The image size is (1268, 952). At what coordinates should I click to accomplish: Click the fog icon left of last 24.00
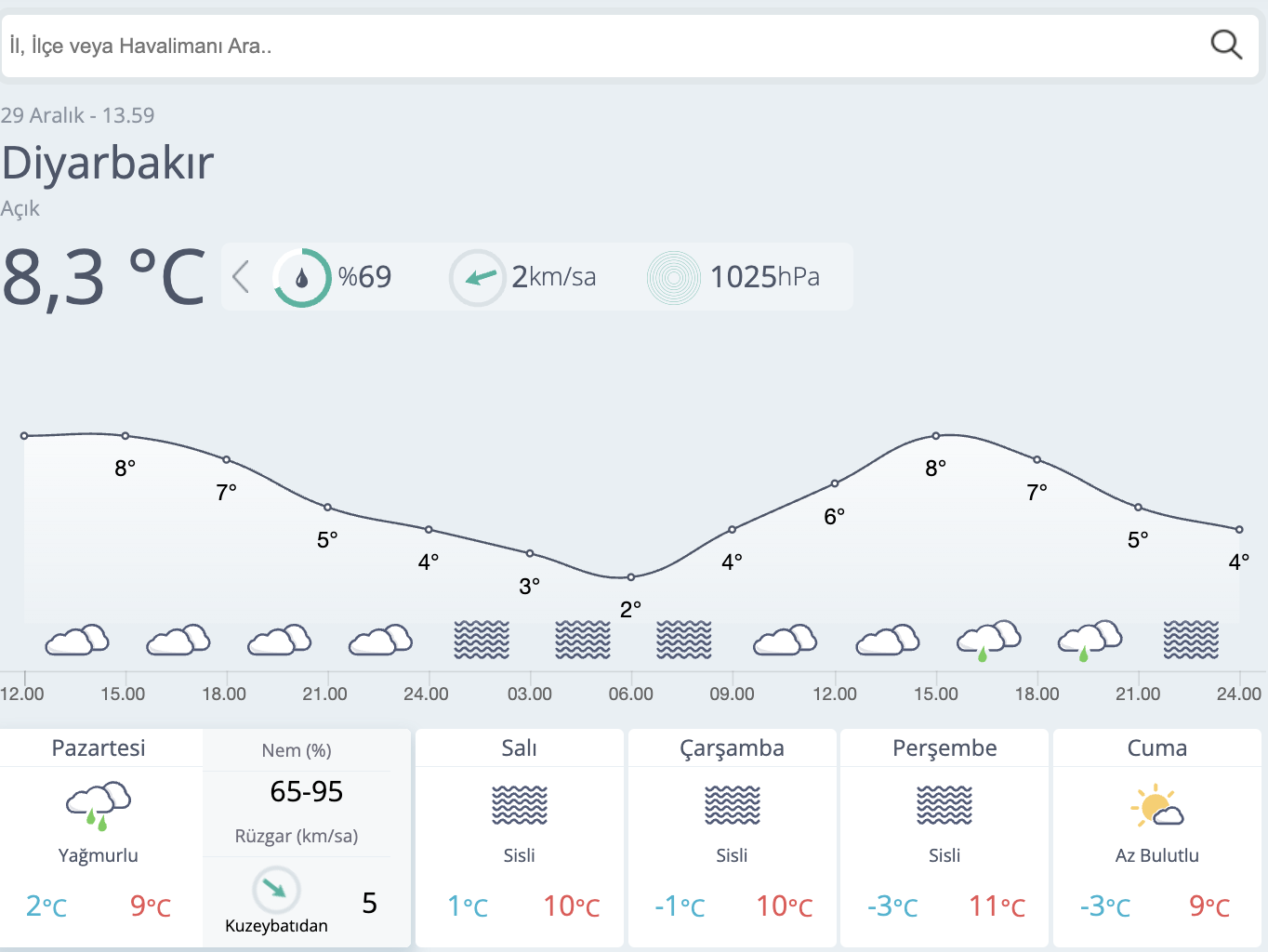[x=1191, y=640]
